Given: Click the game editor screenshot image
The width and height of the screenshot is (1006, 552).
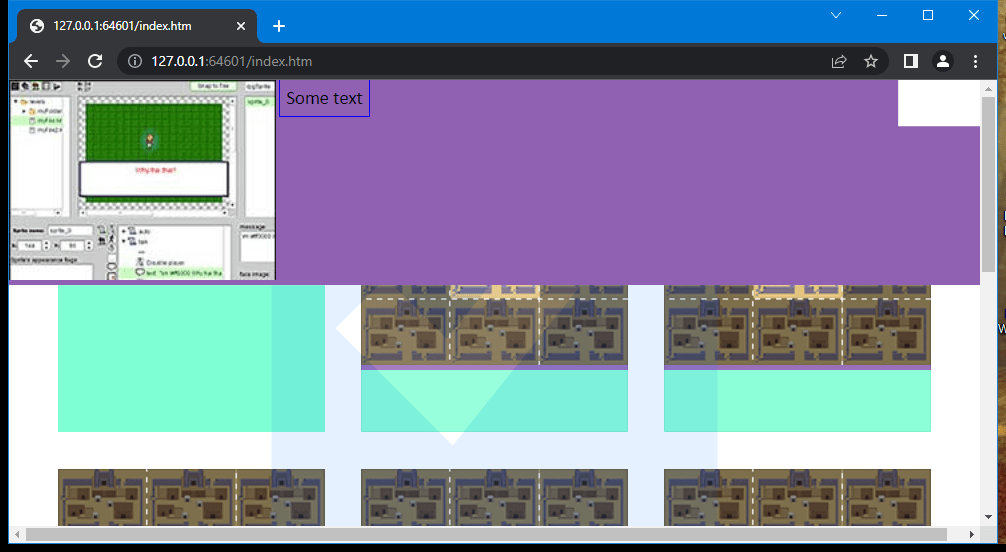Looking at the screenshot, I should pyautogui.click(x=142, y=180).
